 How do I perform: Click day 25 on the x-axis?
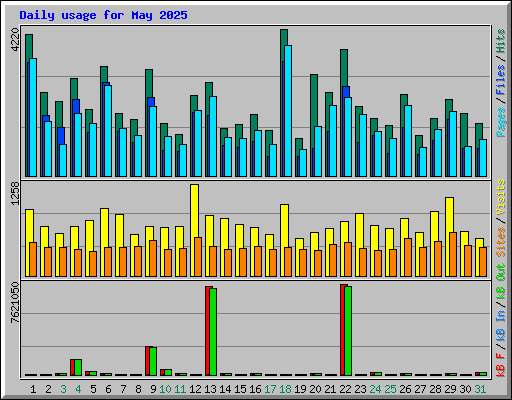pos(390,389)
